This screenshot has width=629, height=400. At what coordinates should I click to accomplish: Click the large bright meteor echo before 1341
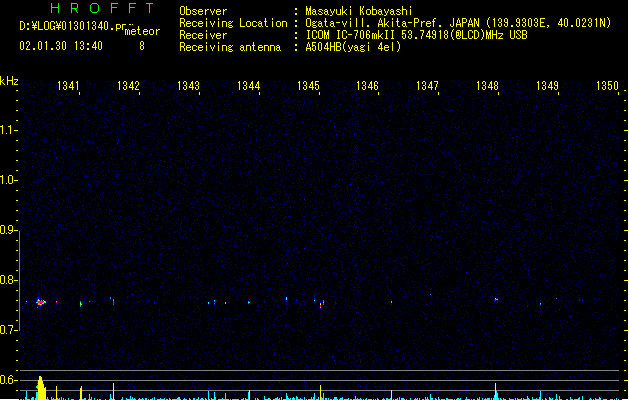tap(41, 302)
